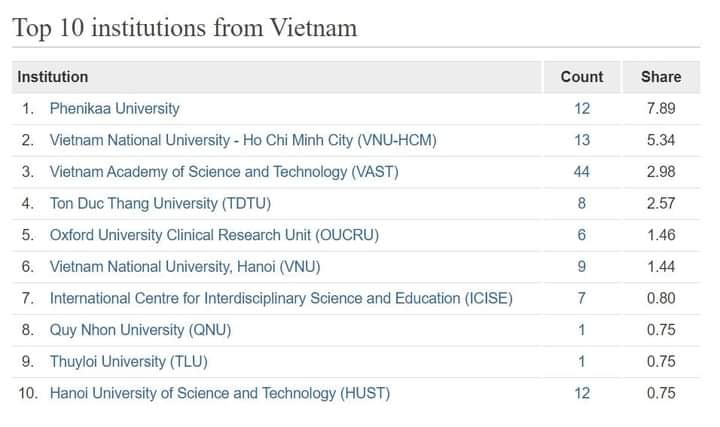720x427 pixels.
Task: Open Vietnam National University, Hanoi link
Action: pyautogui.click(x=185, y=267)
